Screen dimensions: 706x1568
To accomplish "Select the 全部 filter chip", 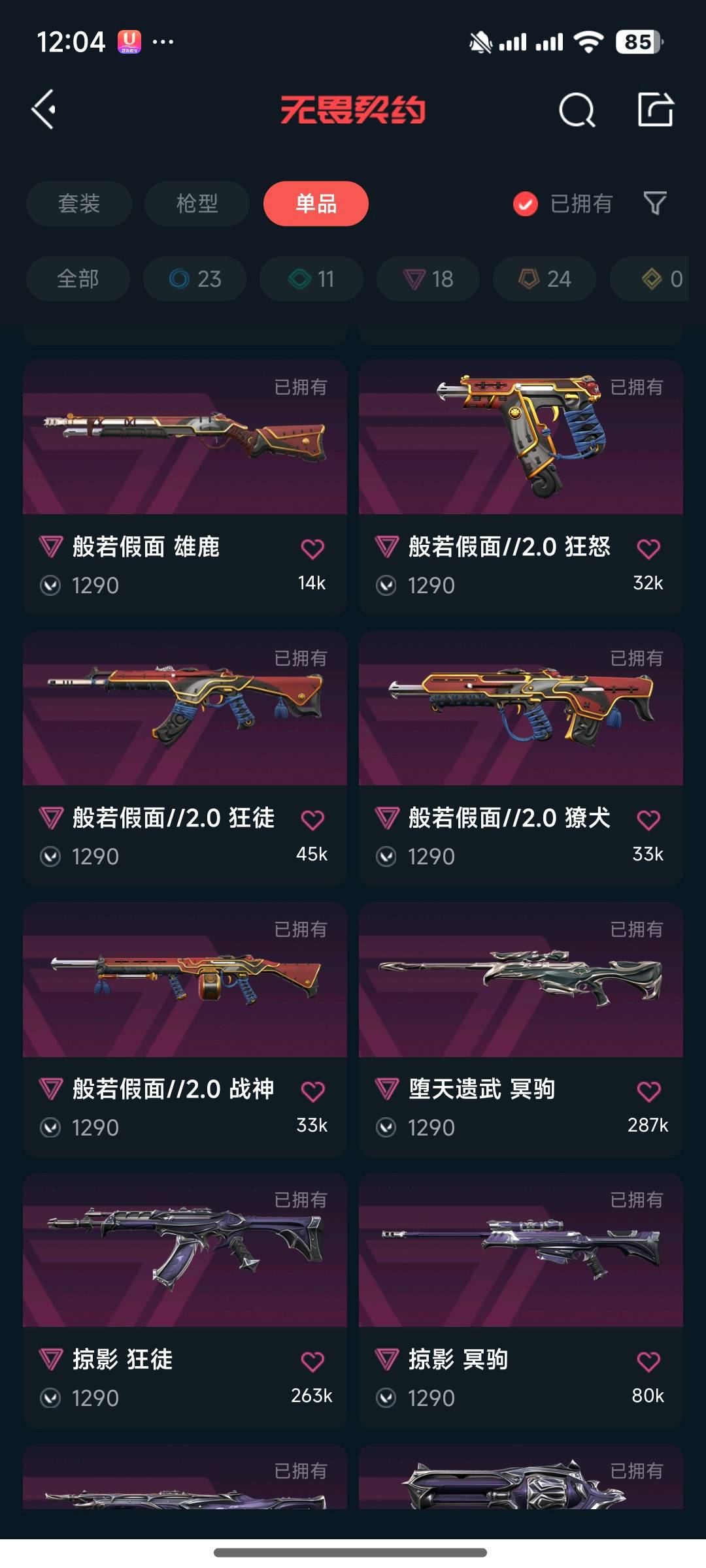I will pyautogui.click(x=78, y=279).
